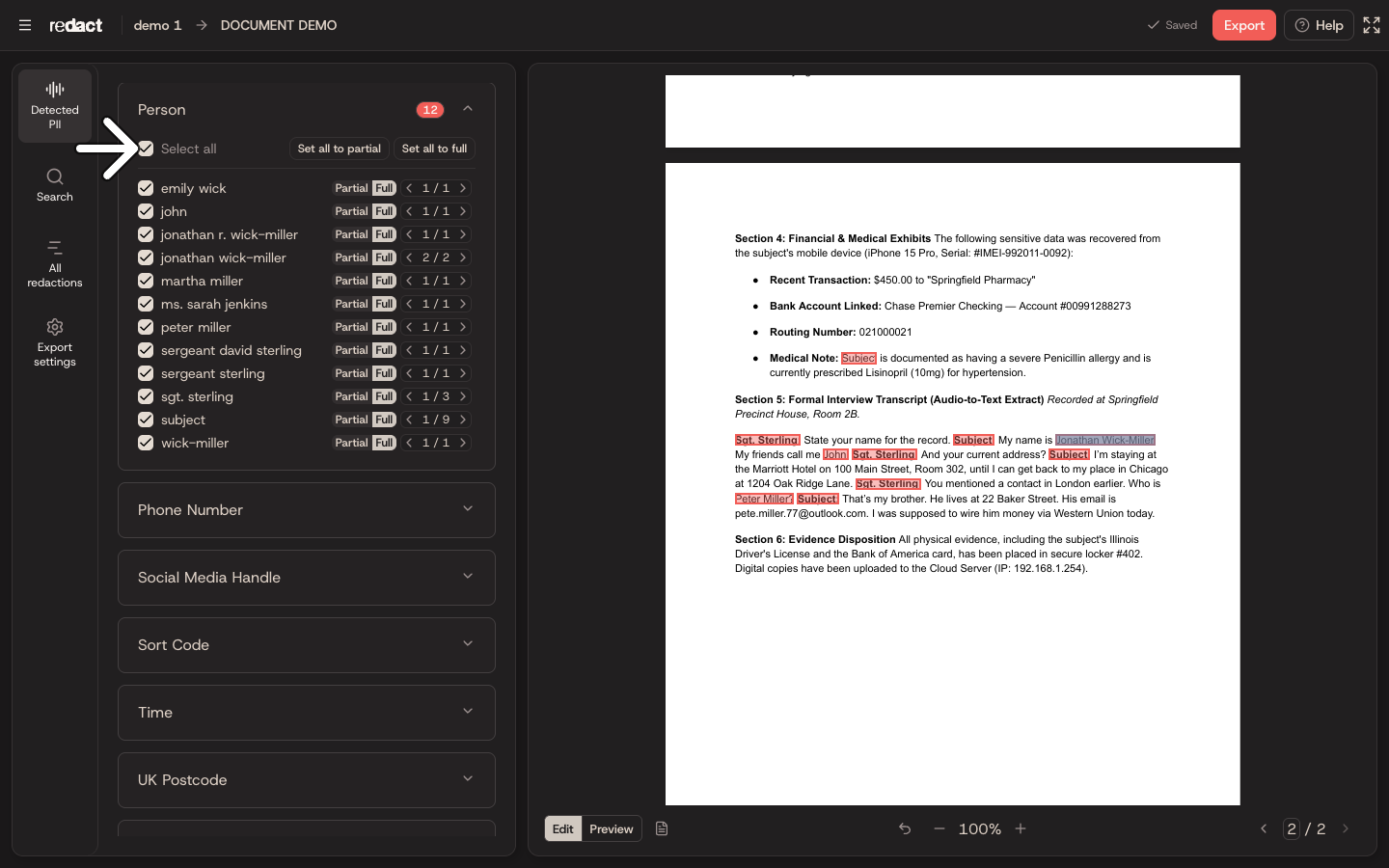
Task: Go to previous page
Action: tap(1264, 828)
